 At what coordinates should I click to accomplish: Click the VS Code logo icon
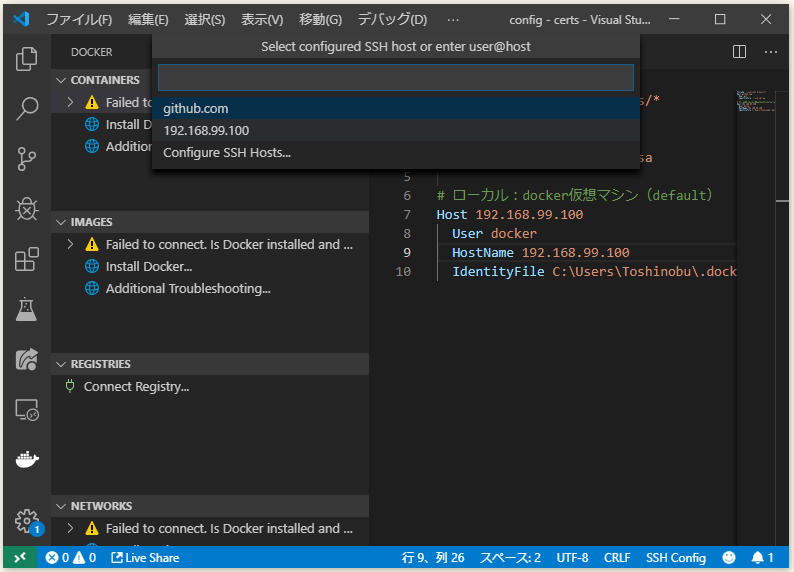pyautogui.click(x=21, y=19)
